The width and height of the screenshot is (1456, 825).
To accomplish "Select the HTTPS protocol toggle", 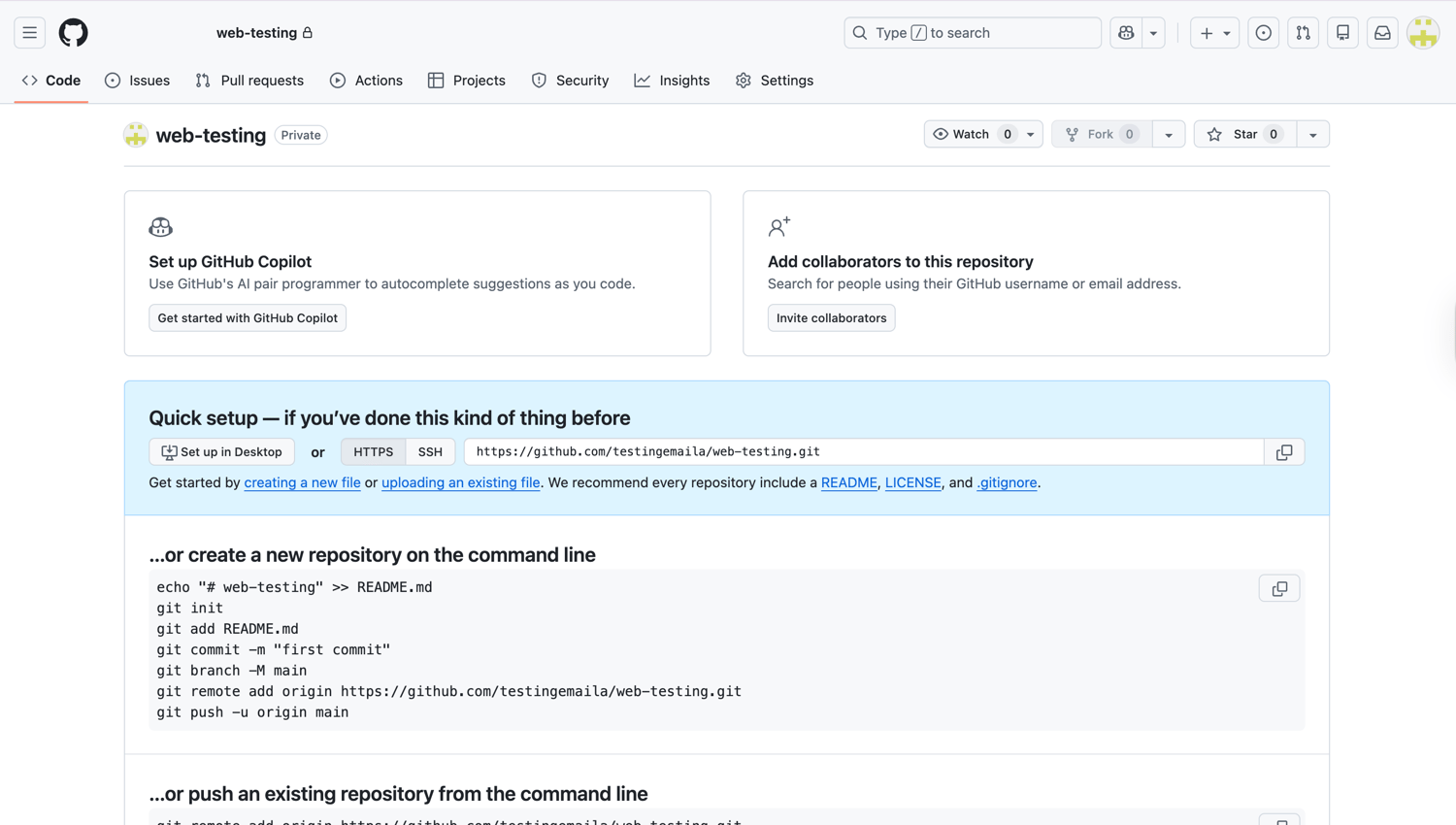I will pos(374,452).
